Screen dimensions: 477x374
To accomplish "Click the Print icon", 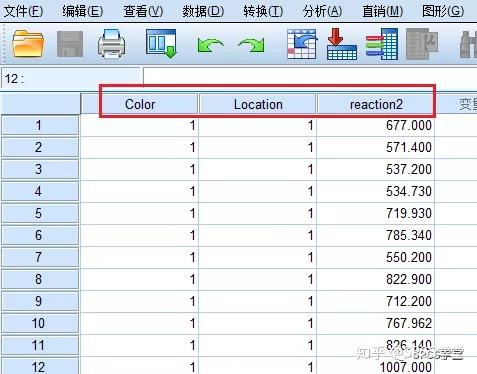I will [112, 44].
